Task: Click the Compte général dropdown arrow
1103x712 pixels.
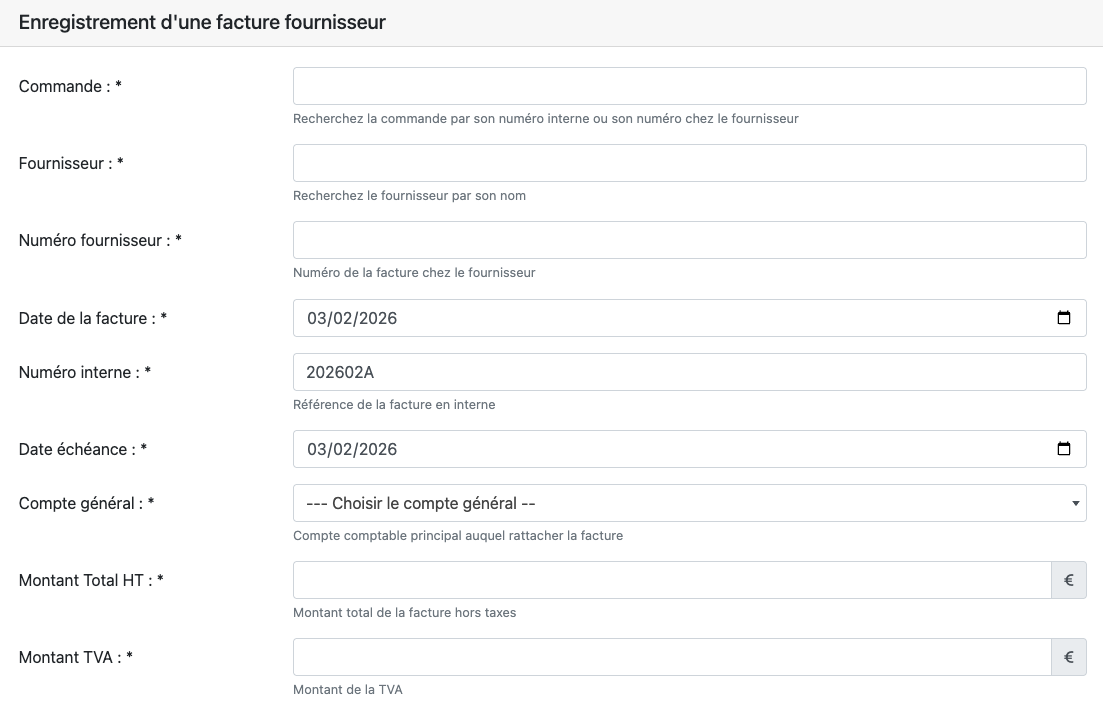Action: click(1075, 503)
